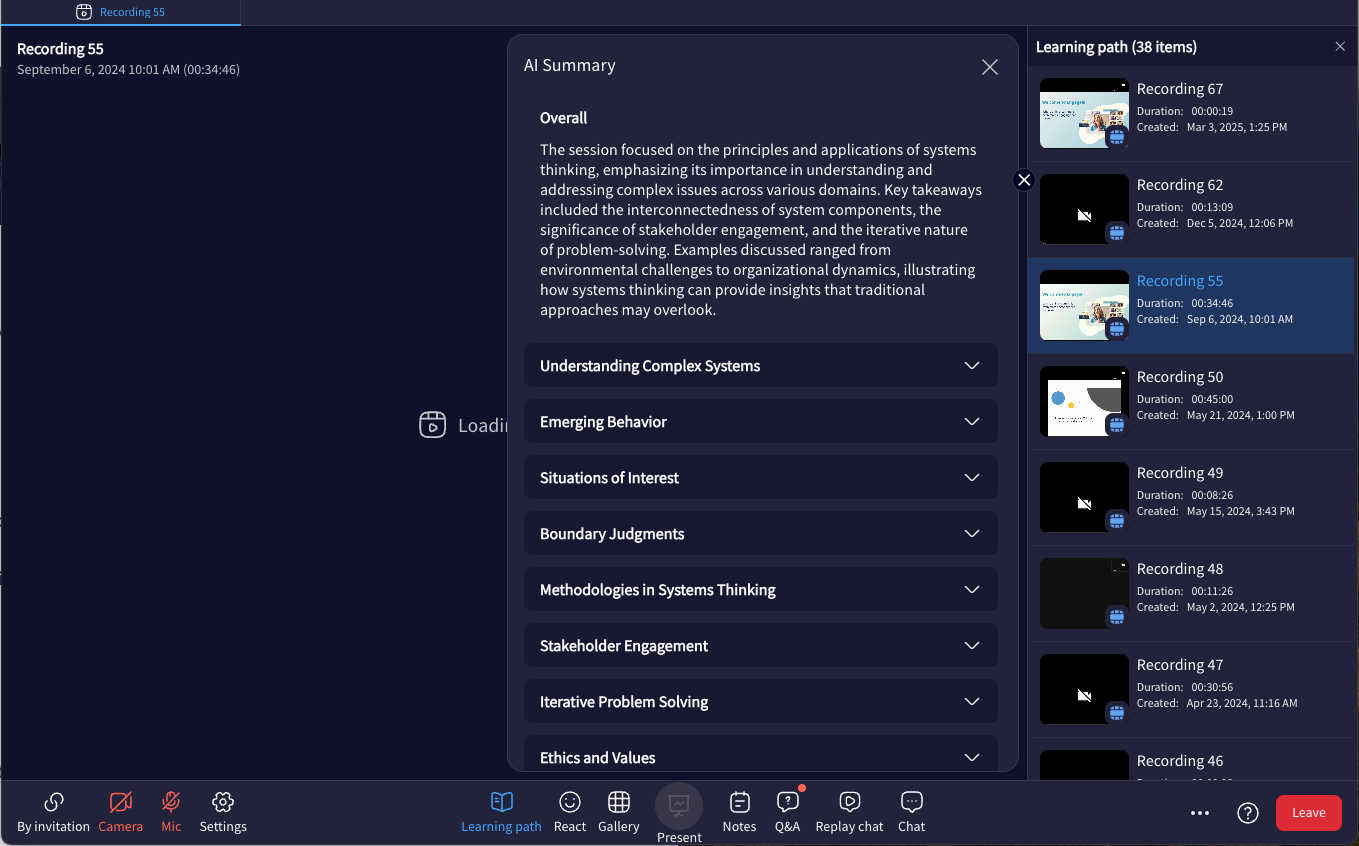The width and height of the screenshot is (1359, 846).
Task: Open the help question mark
Action: tap(1248, 813)
